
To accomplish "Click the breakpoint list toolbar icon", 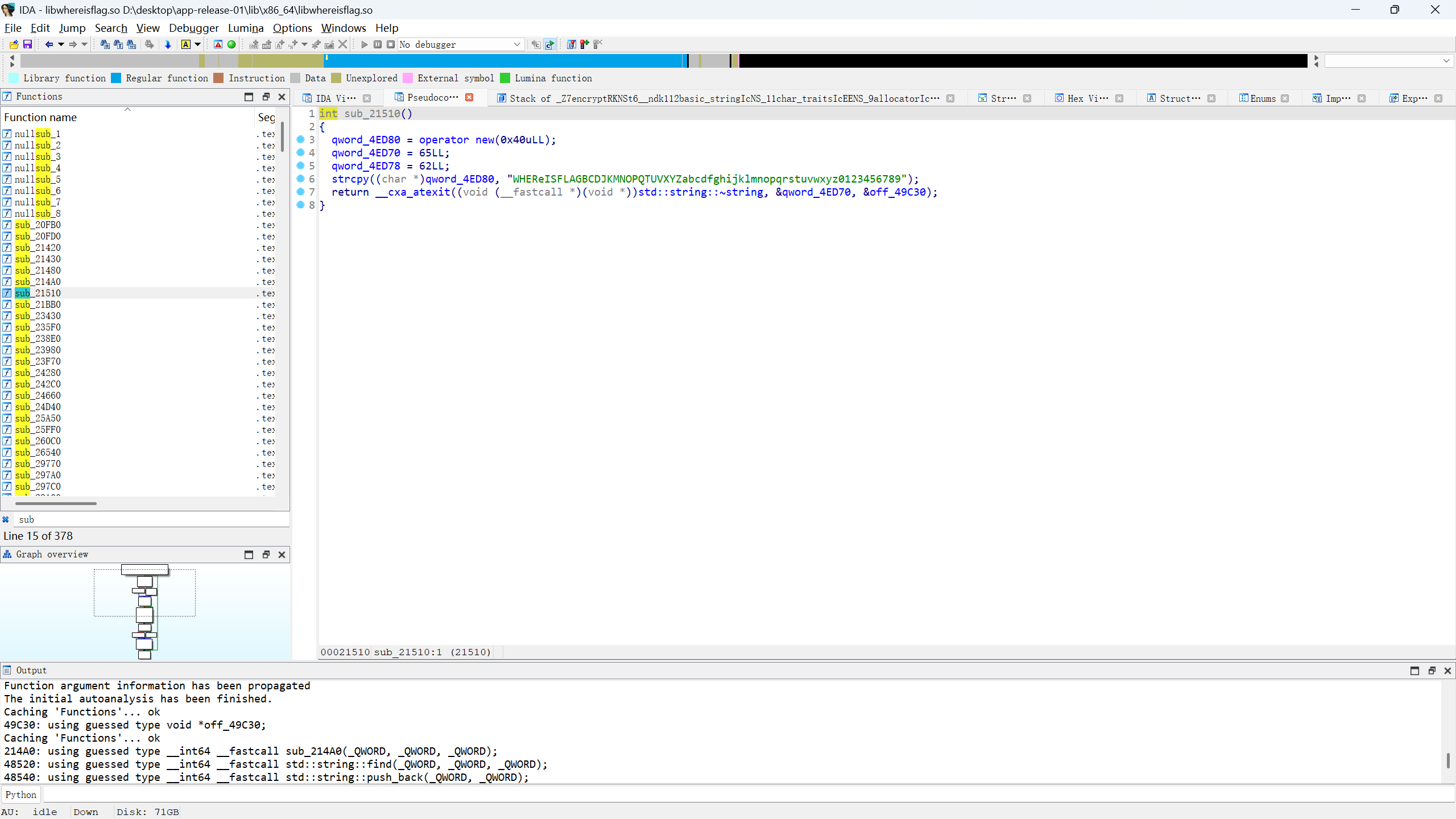I will 571,44.
